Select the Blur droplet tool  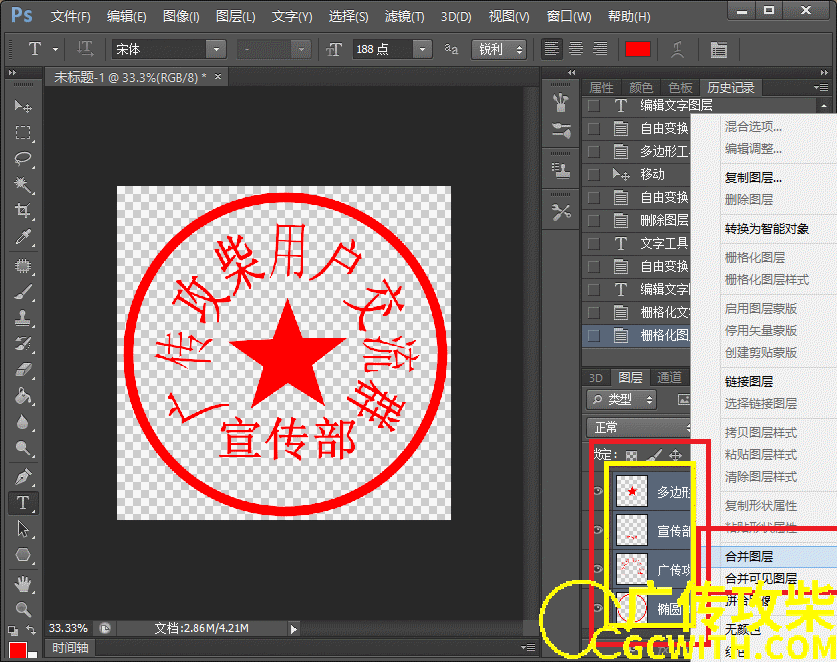(x=23, y=422)
